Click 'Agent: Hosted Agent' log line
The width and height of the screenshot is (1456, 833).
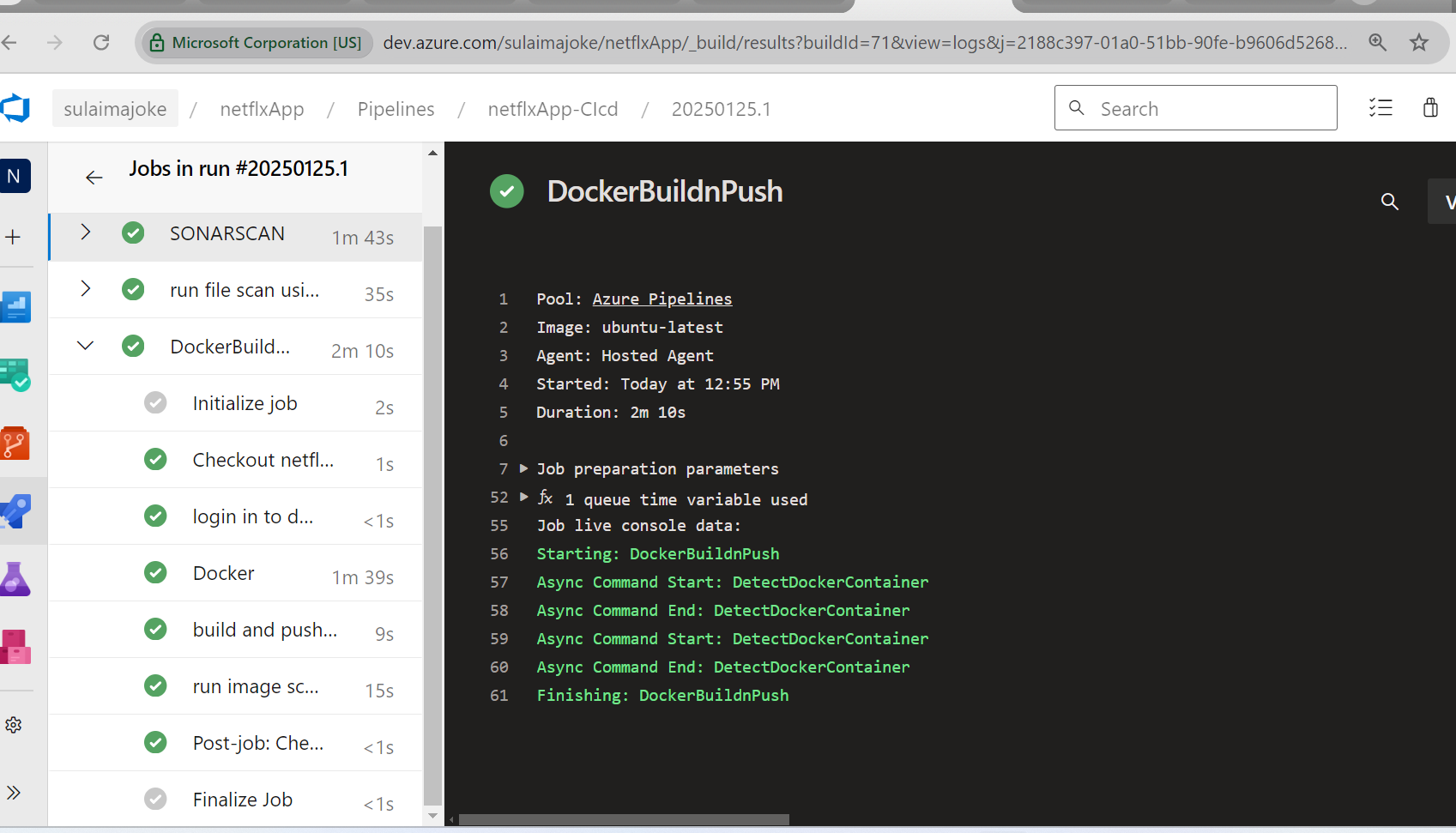click(625, 355)
